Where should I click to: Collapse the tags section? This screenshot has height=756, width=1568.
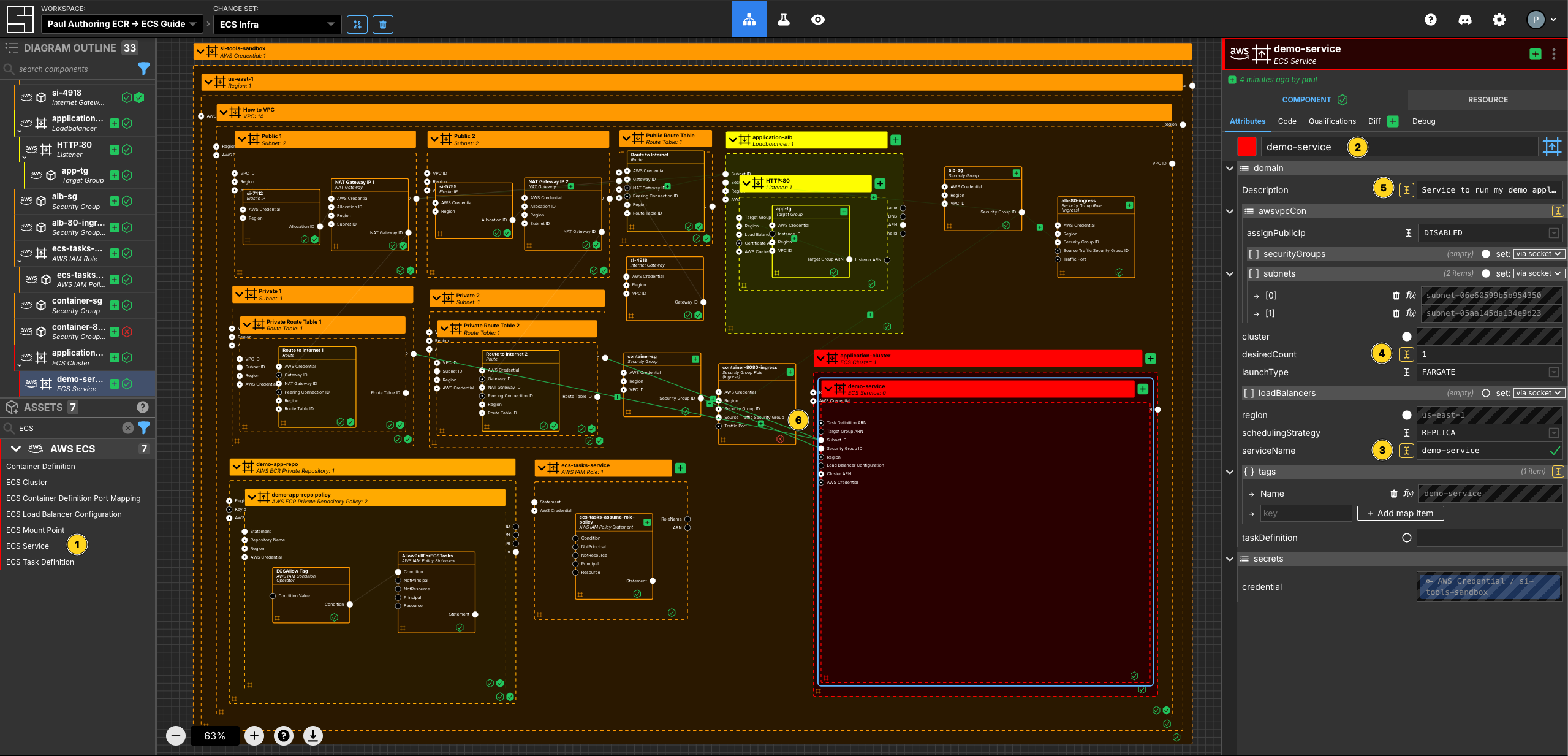point(1229,472)
